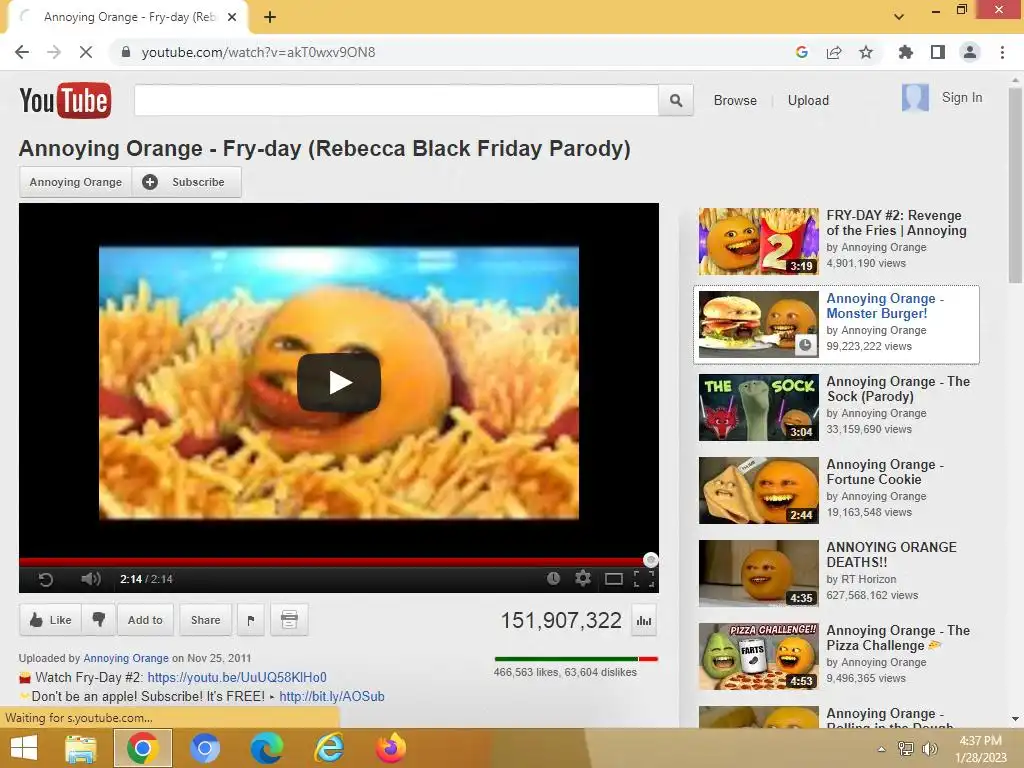Click the user avatar beside Sign In
Viewport: 1024px width, 768px height.
pyautogui.click(x=915, y=98)
